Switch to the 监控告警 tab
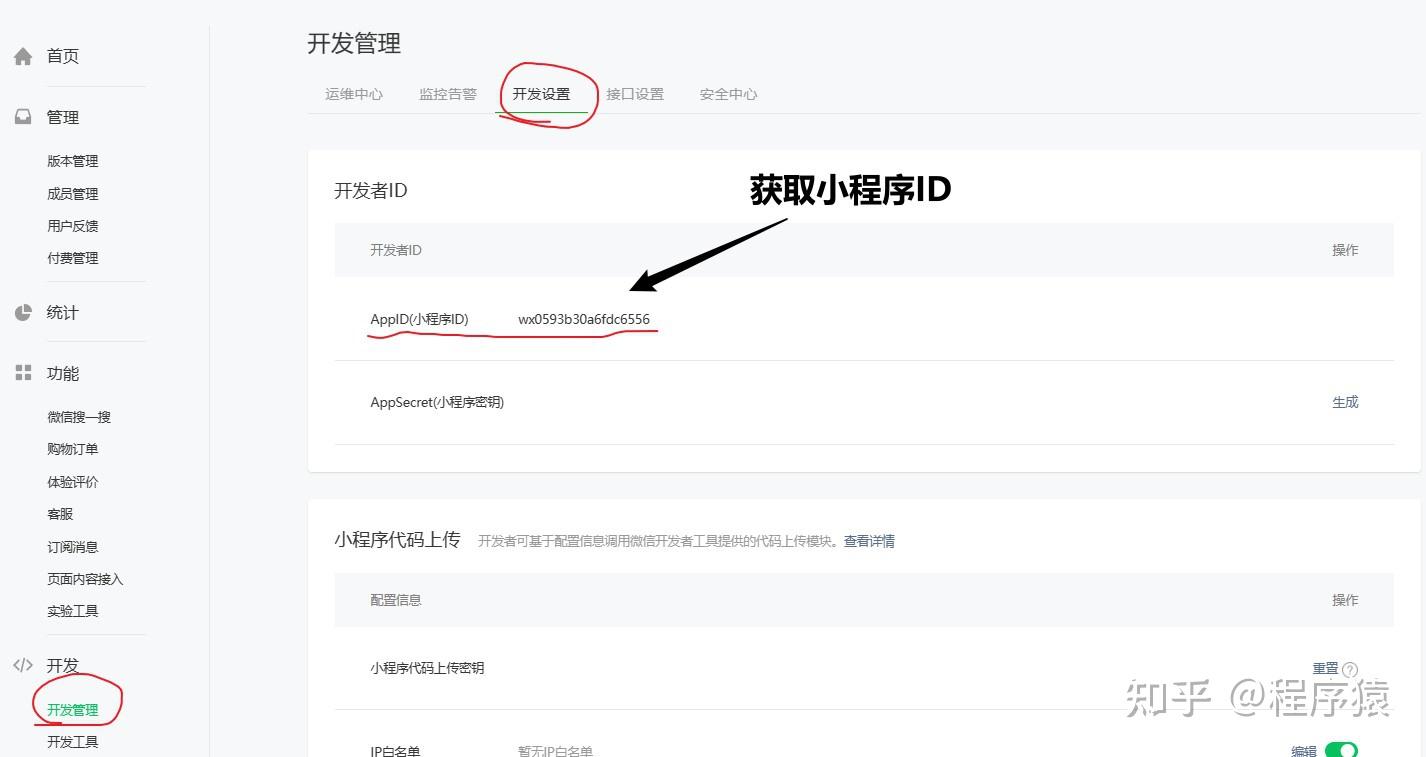Screen dimensions: 1426x757 [x=448, y=94]
